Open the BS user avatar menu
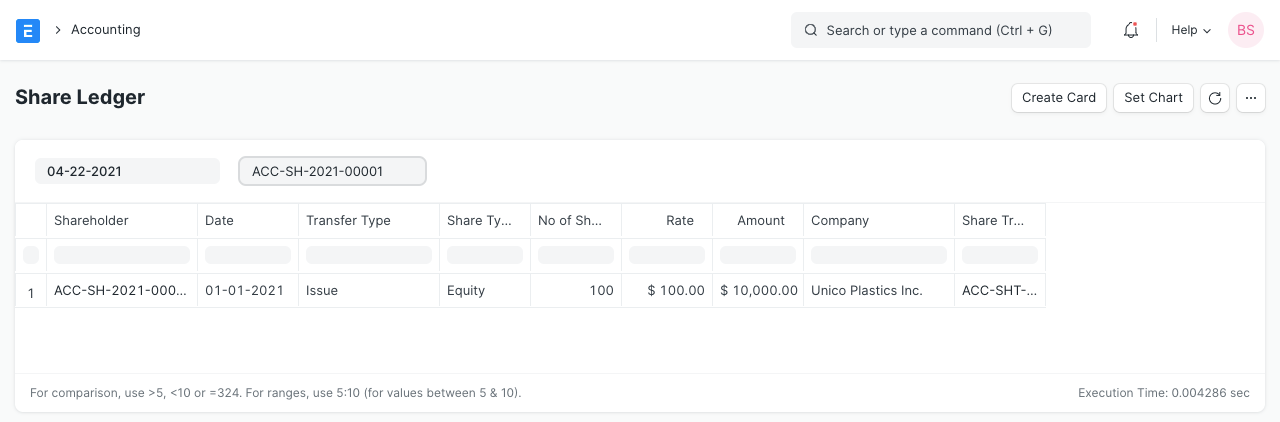The width and height of the screenshot is (1280, 422). click(x=1246, y=30)
